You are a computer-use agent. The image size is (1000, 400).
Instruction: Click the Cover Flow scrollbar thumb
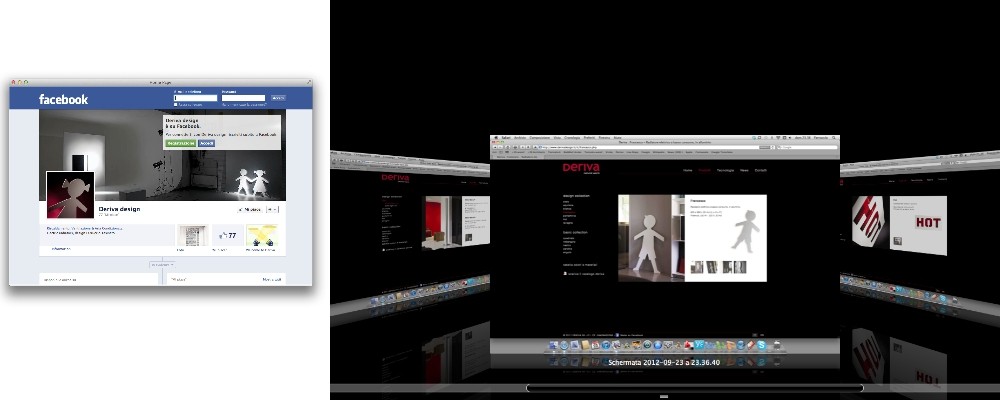point(695,388)
